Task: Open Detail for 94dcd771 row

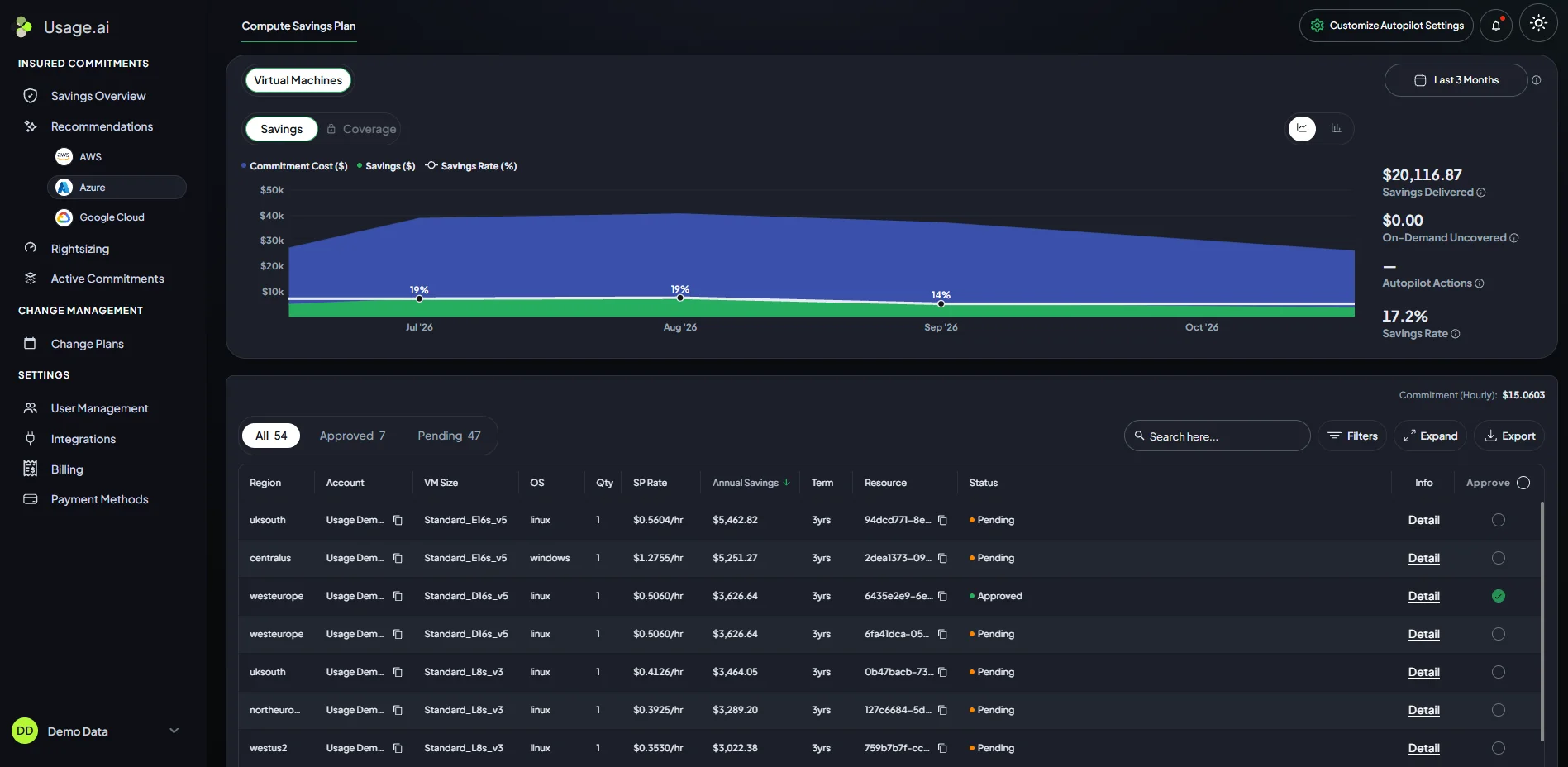Action: point(1423,520)
